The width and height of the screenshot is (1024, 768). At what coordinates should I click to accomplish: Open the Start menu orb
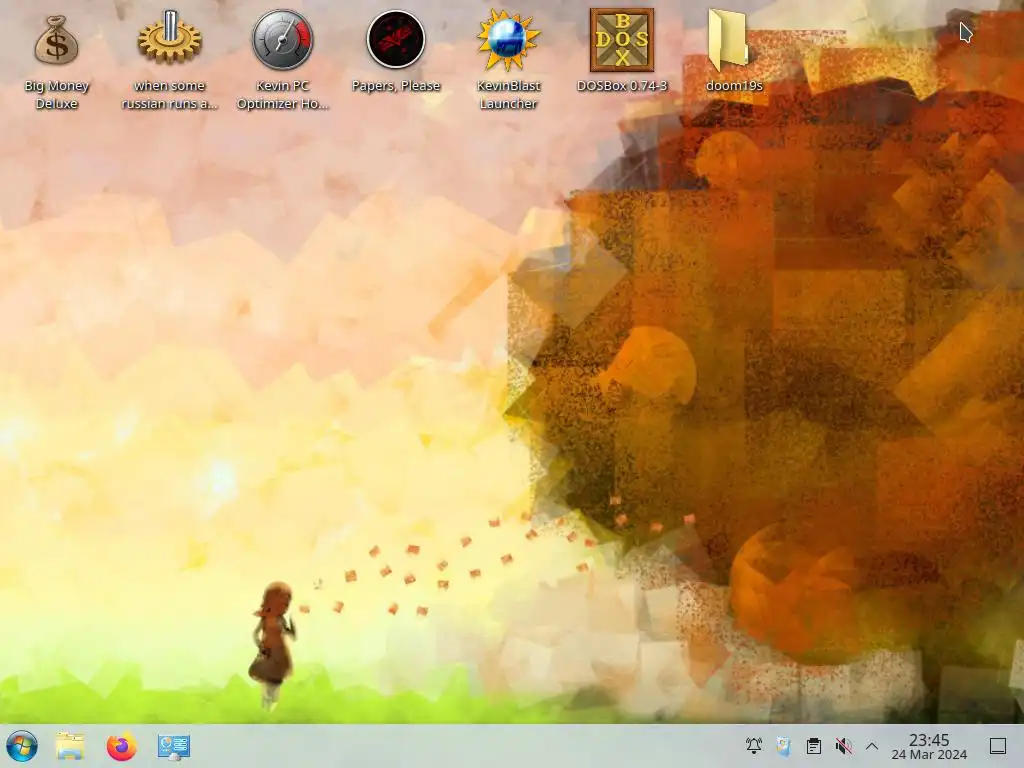22,746
